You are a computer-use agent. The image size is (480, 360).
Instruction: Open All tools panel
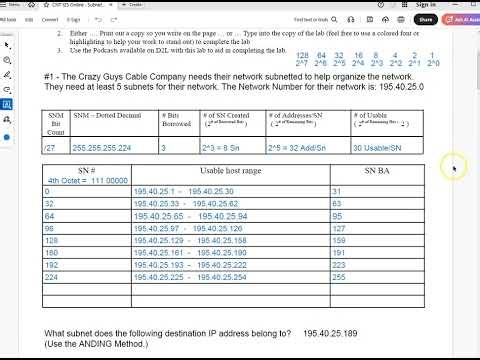click(8, 20)
